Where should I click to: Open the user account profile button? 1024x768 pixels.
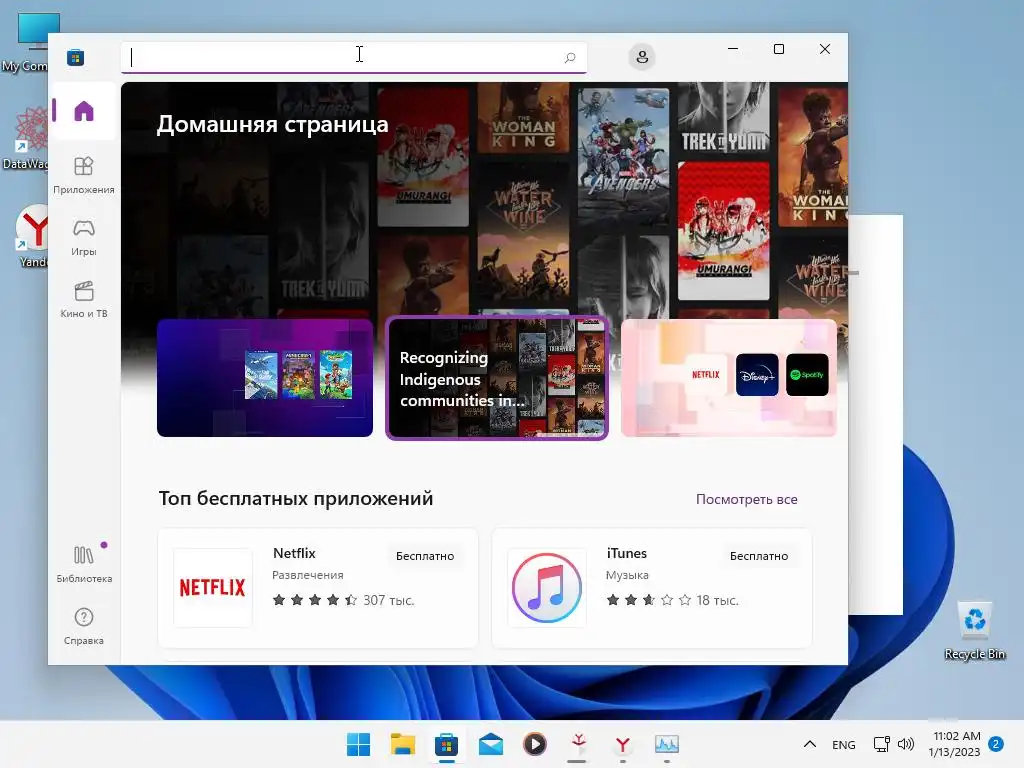642,57
